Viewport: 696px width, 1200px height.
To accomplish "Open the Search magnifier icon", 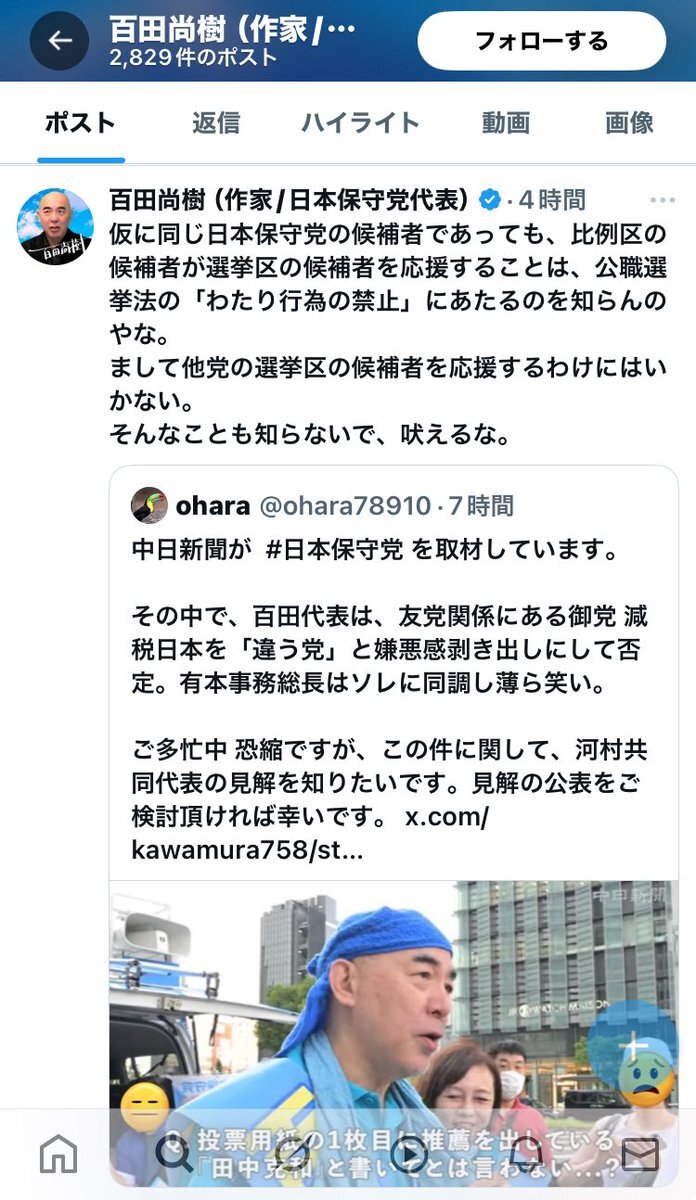I will (174, 1154).
